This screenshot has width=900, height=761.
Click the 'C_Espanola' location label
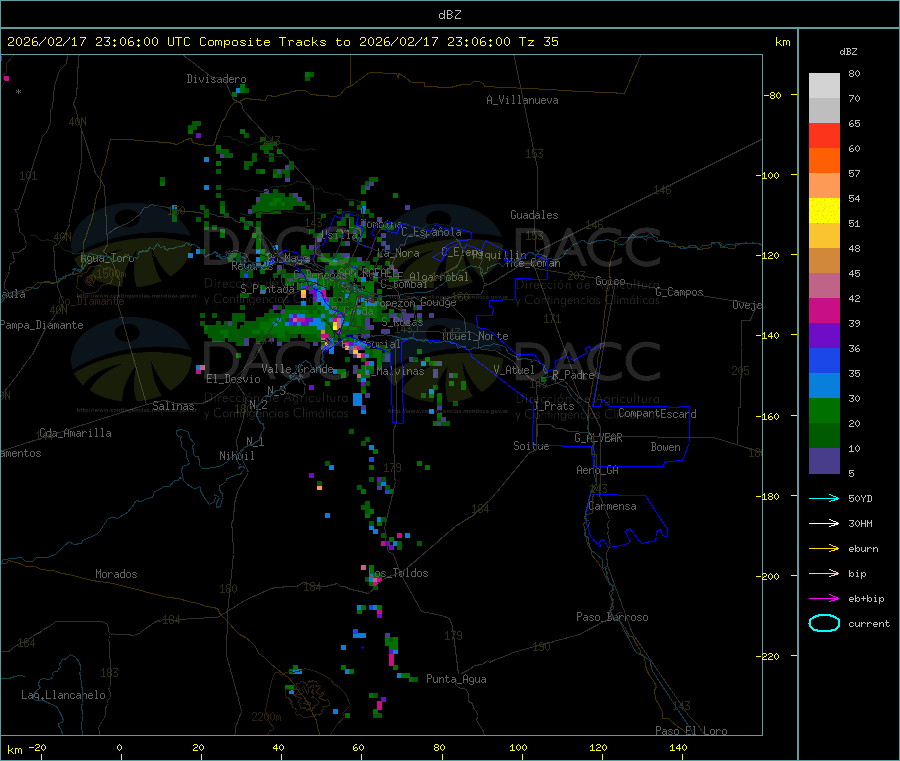coord(431,232)
